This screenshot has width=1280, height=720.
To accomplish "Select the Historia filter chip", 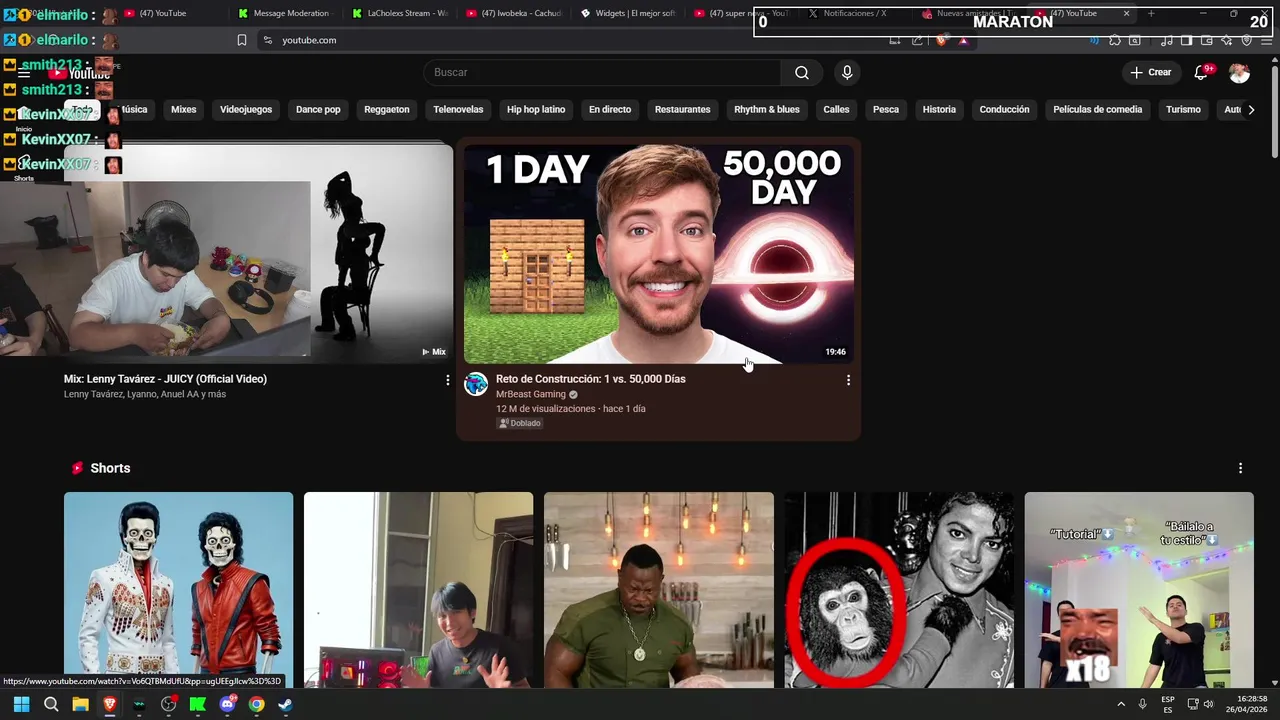I will pyautogui.click(x=939, y=109).
